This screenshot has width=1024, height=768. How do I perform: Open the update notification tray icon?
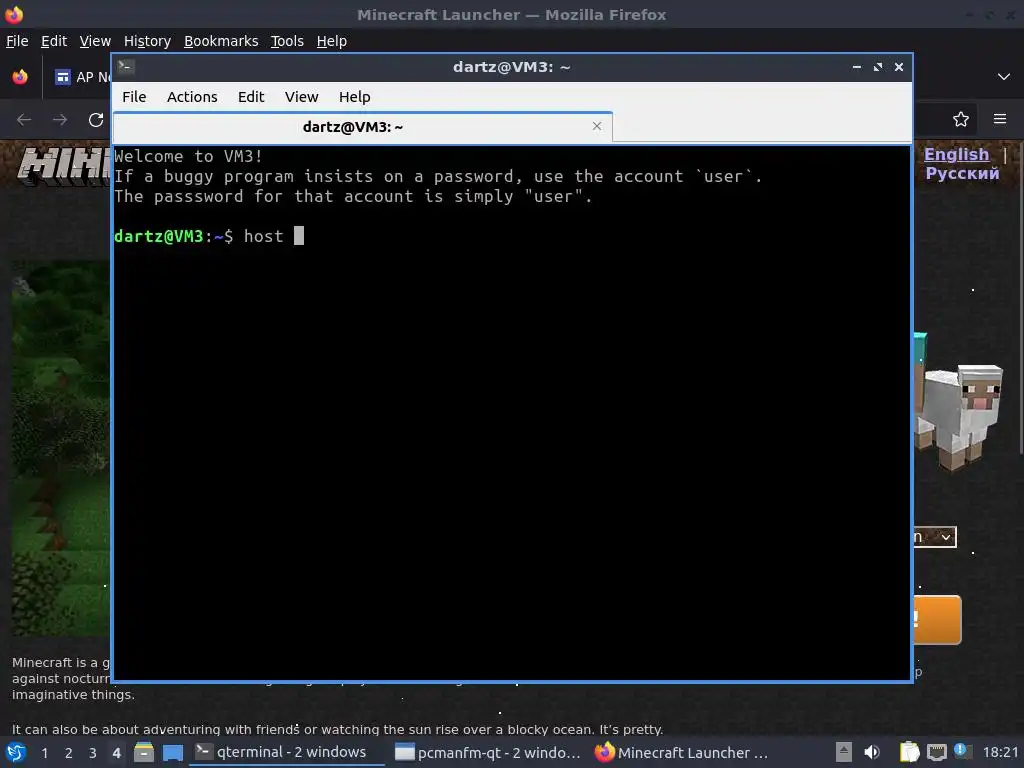point(961,751)
